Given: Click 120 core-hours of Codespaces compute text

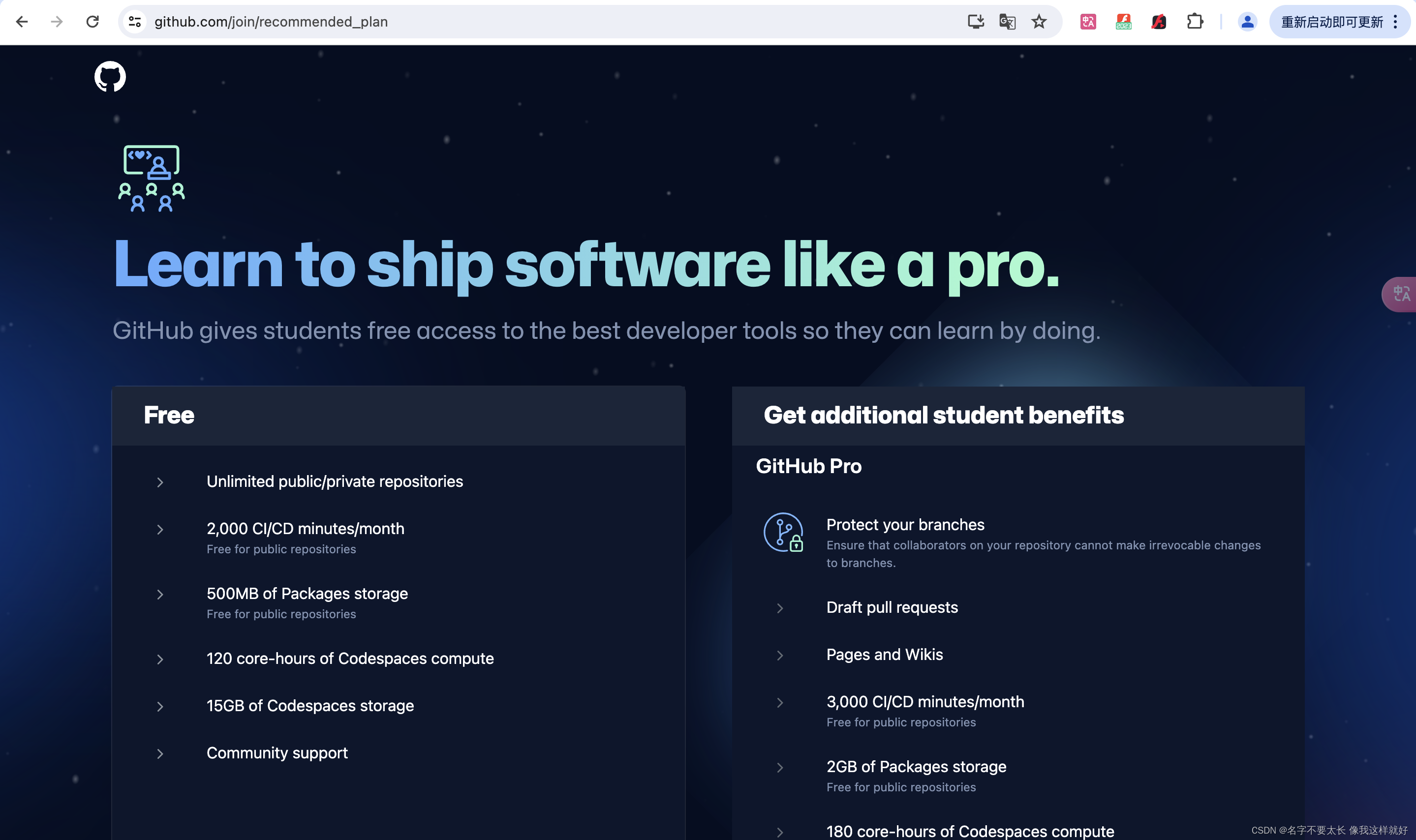Looking at the screenshot, I should click(350, 659).
